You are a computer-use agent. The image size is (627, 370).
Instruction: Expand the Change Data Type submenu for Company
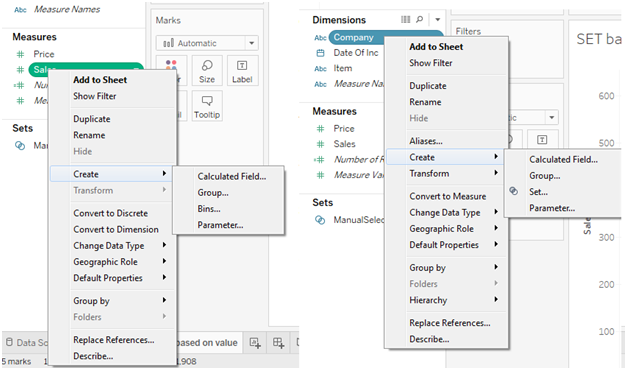tap(447, 212)
